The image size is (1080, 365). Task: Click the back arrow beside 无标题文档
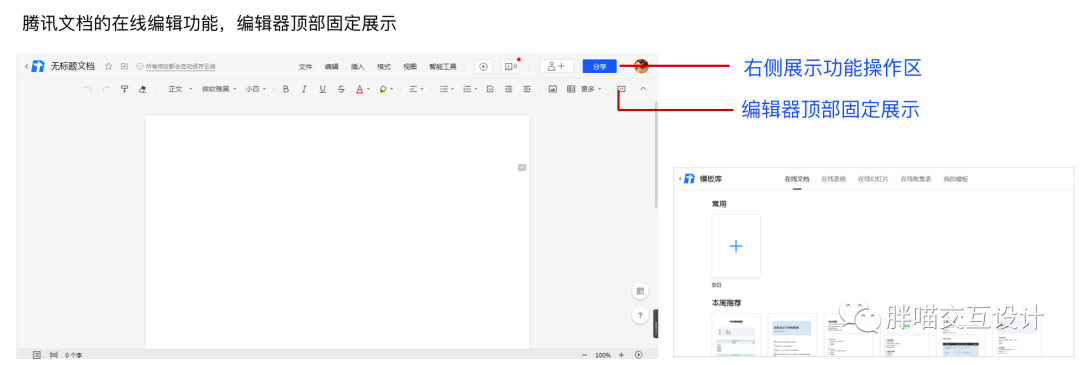[26, 66]
